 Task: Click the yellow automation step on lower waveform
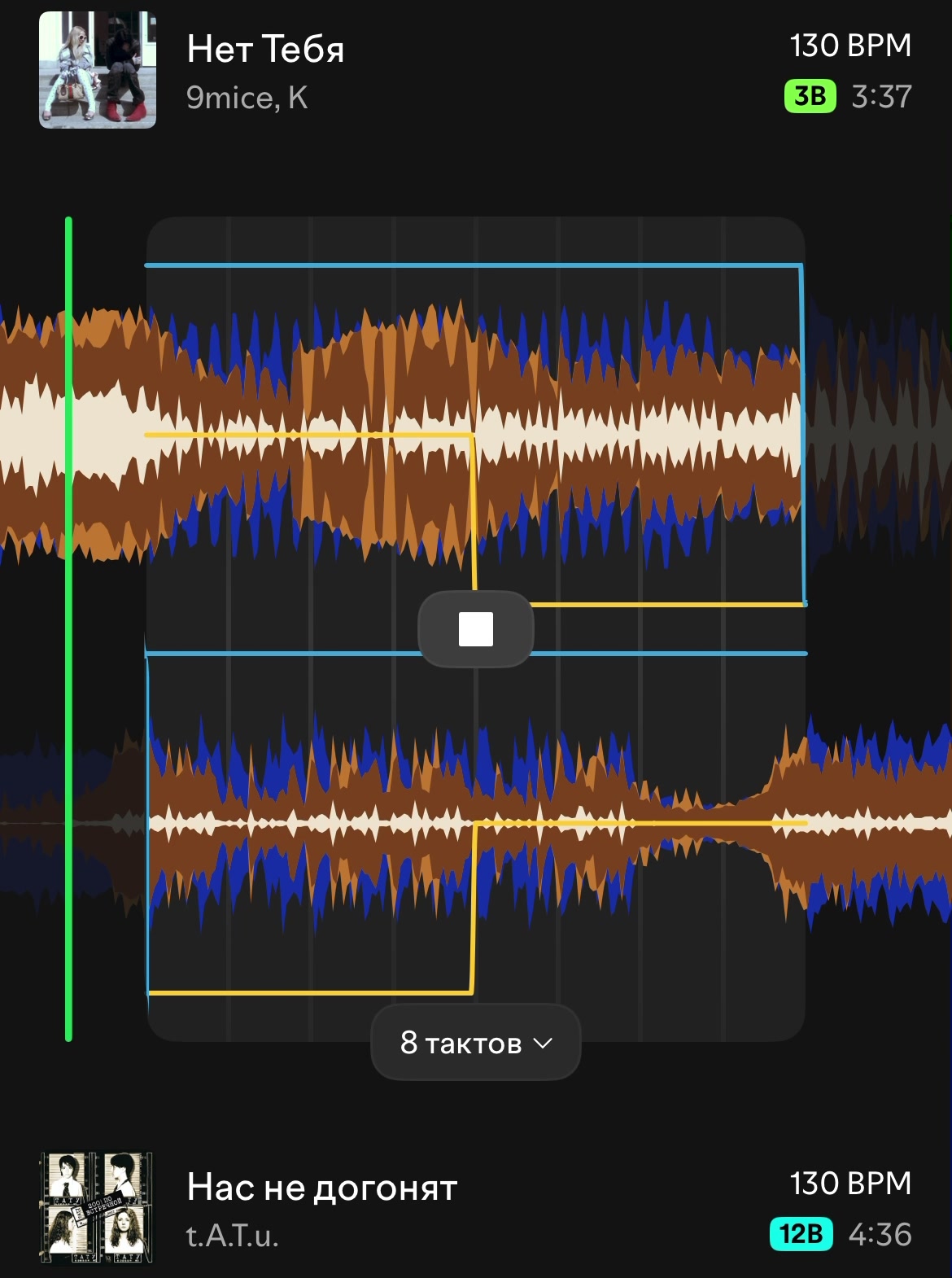[x=473, y=908]
